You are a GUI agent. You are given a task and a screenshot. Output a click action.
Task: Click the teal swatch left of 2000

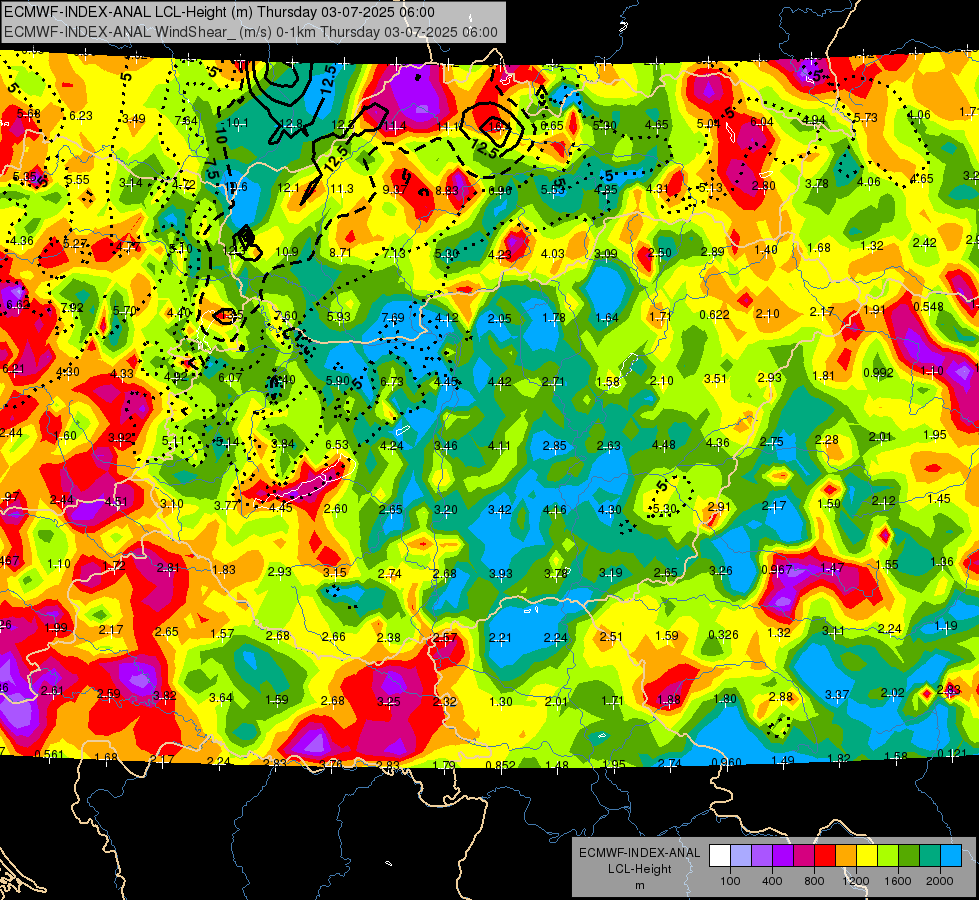point(930,856)
